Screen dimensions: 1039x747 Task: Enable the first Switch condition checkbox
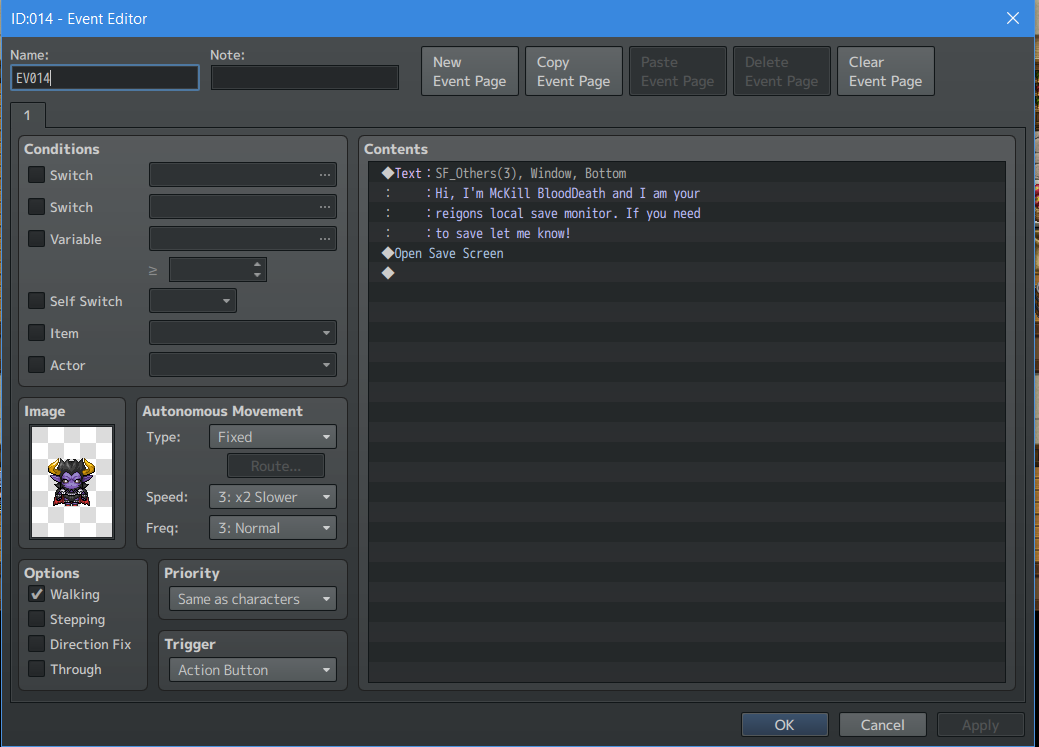click(36, 175)
